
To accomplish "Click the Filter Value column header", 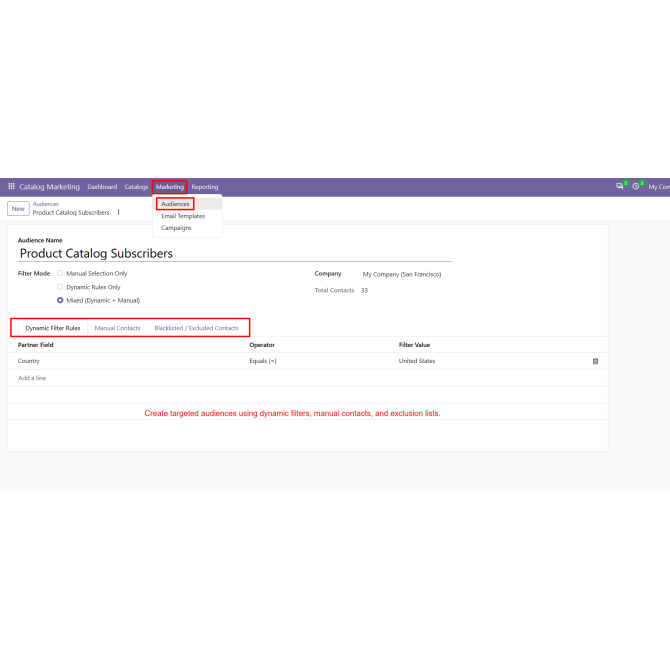I will [x=414, y=344].
